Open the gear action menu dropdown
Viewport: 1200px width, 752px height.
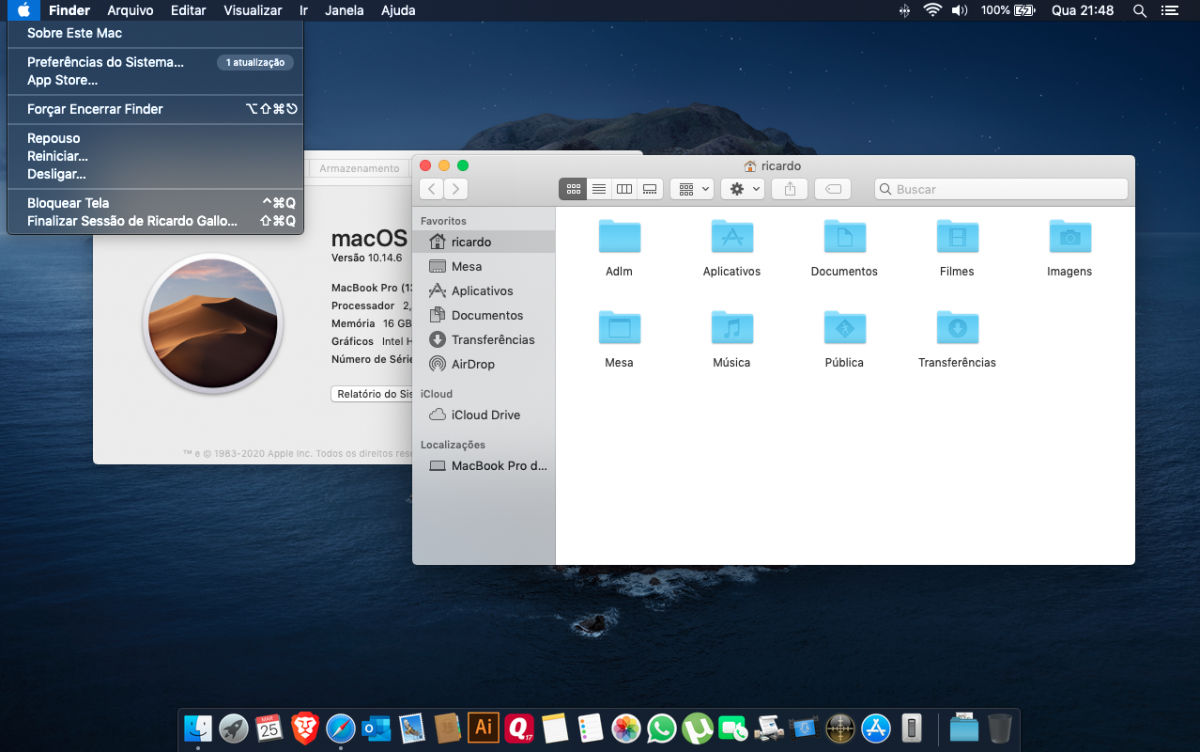click(x=743, y=189)
